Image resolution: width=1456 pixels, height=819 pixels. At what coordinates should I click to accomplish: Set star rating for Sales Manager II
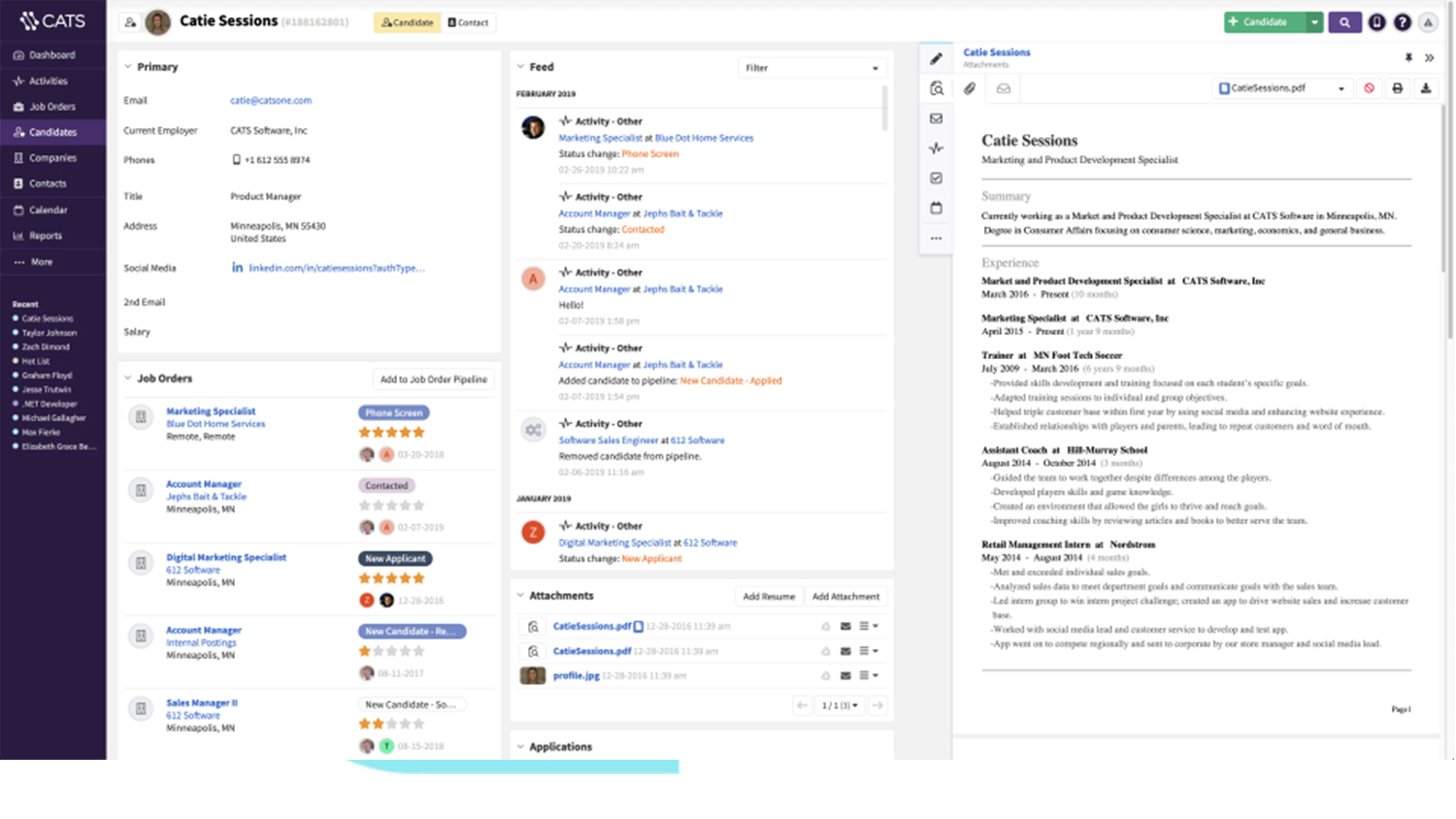point(392,724)
